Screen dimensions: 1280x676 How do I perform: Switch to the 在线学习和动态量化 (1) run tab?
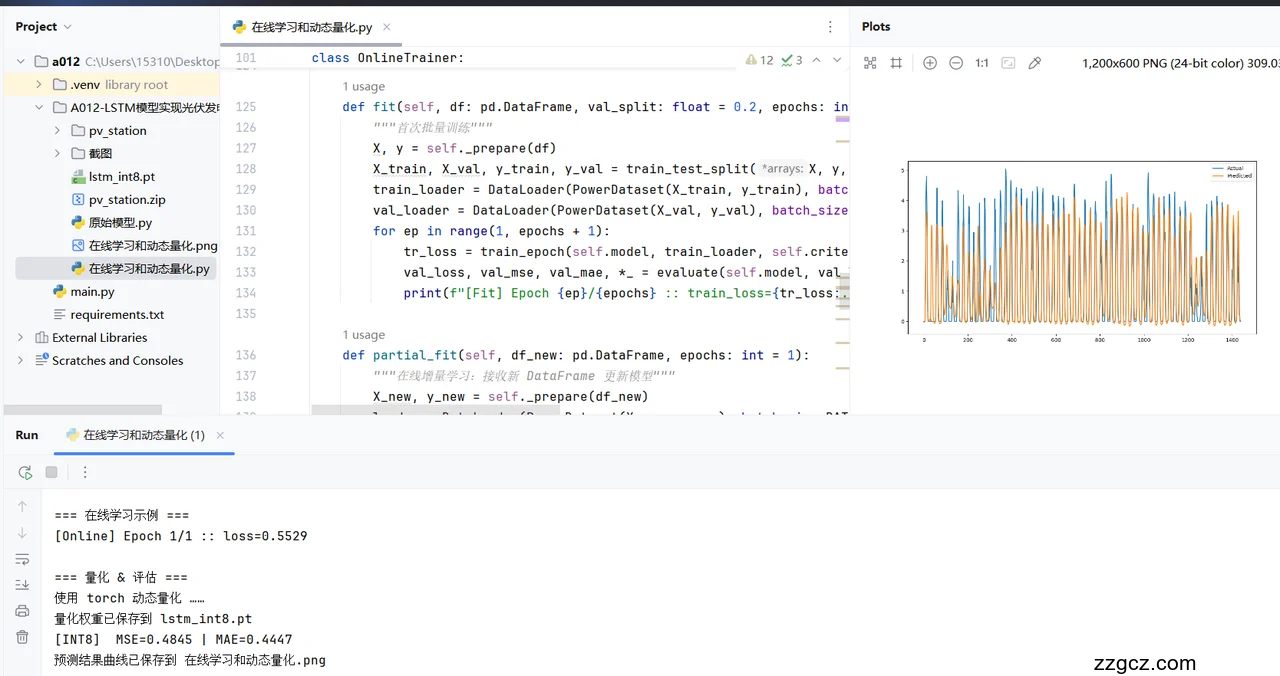144,435
